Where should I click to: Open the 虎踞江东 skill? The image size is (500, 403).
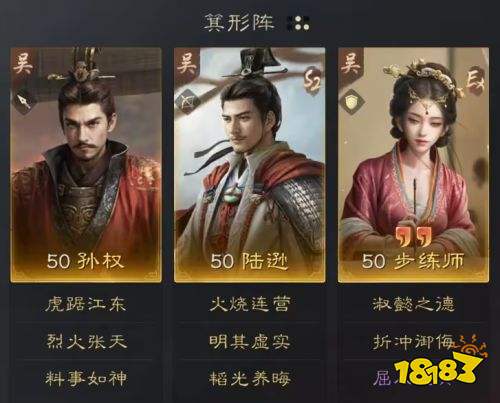coord(86,304)
